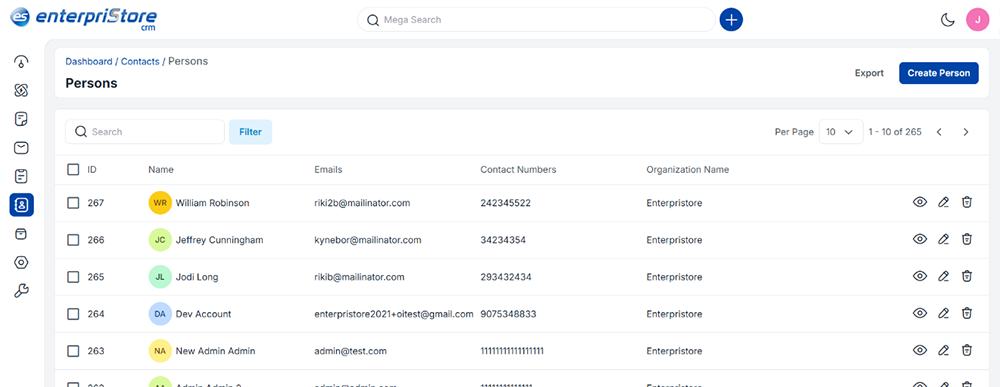The image size is (1000, 387).
Task: Edit William Robinson with pencil icon
Action: (x=943, y=203)
